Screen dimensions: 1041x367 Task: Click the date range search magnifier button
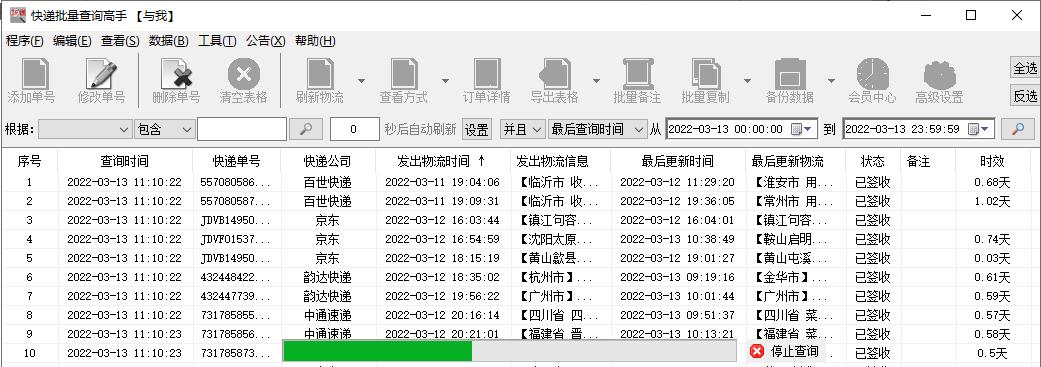(x=1017, y=129)
